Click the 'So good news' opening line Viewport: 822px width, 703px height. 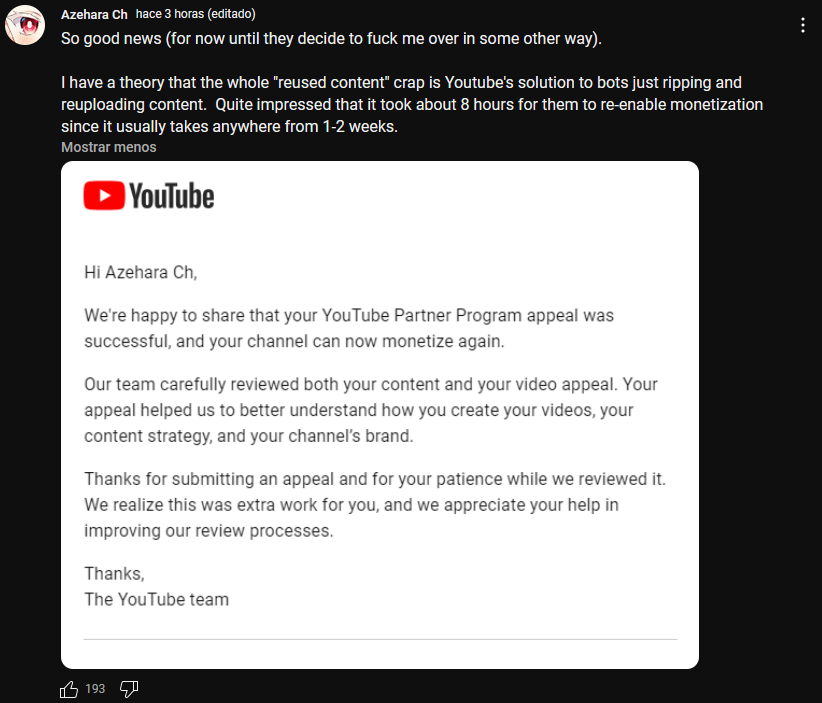[x=331, y=39]
